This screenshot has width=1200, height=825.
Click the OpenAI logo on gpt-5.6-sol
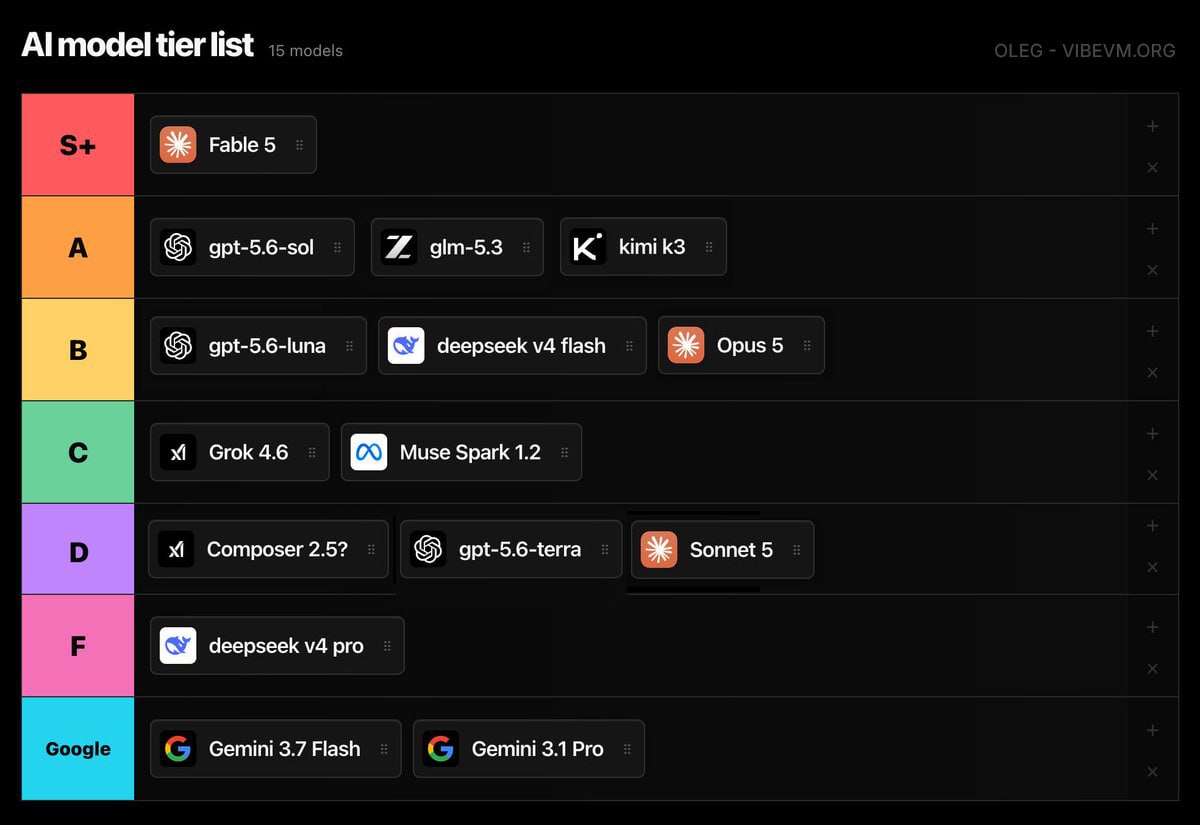tap(178, 247)
